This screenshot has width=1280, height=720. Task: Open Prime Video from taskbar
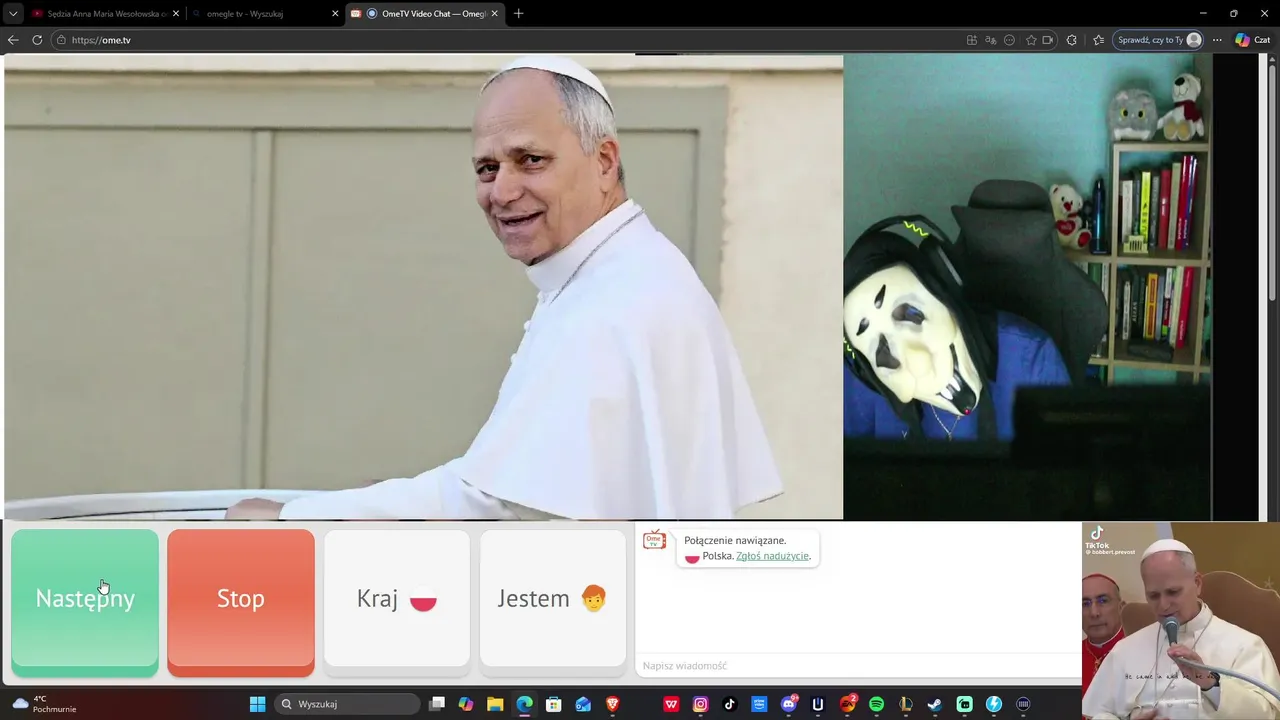point(759,704)
